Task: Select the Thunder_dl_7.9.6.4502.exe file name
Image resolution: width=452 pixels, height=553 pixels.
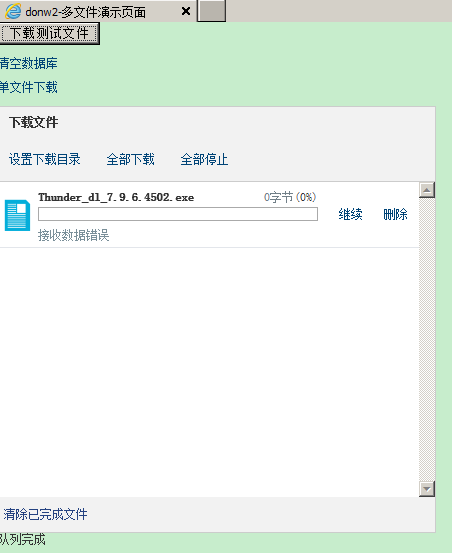Action: click(116, 197)
